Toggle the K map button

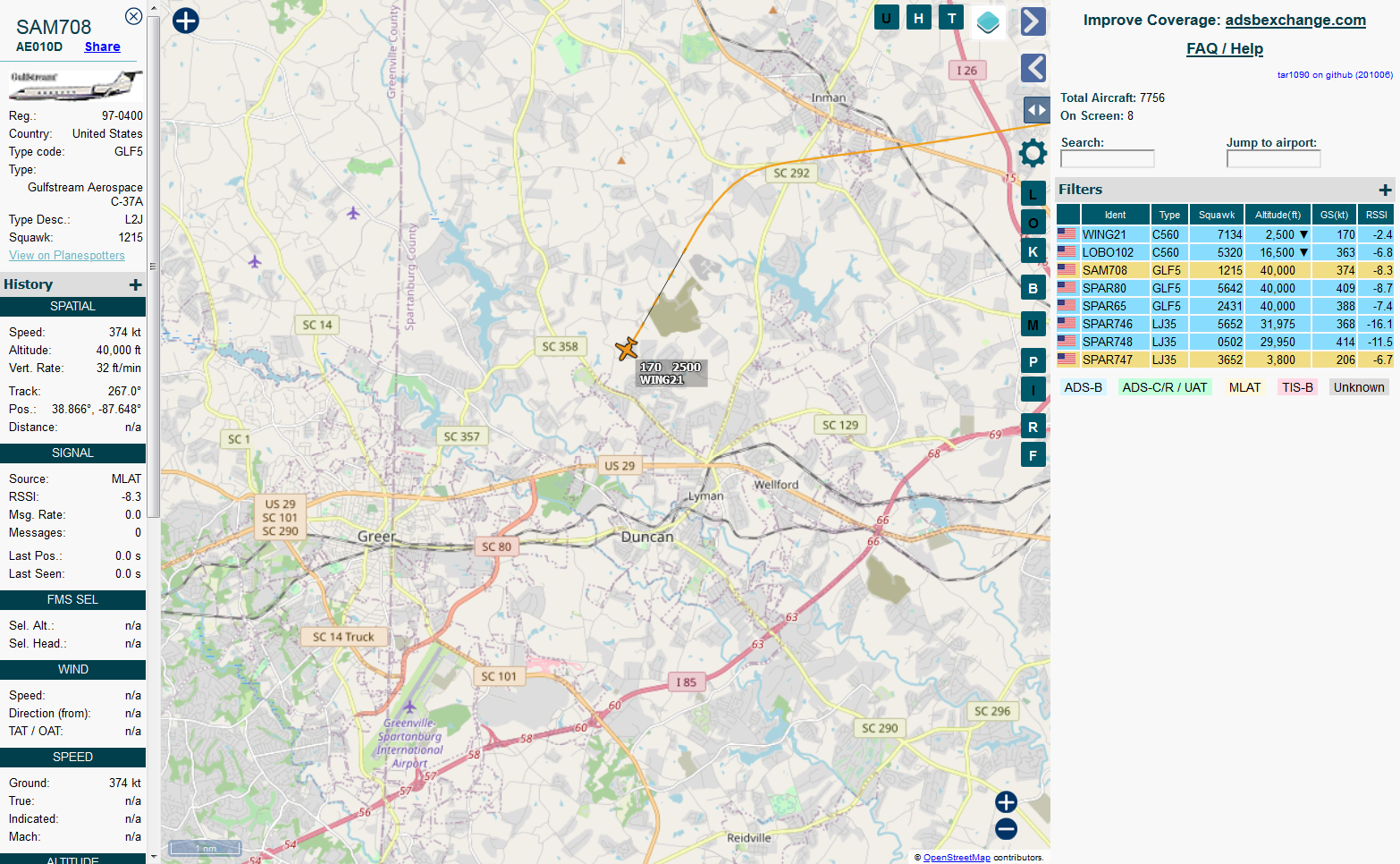tap(1033, 251)
